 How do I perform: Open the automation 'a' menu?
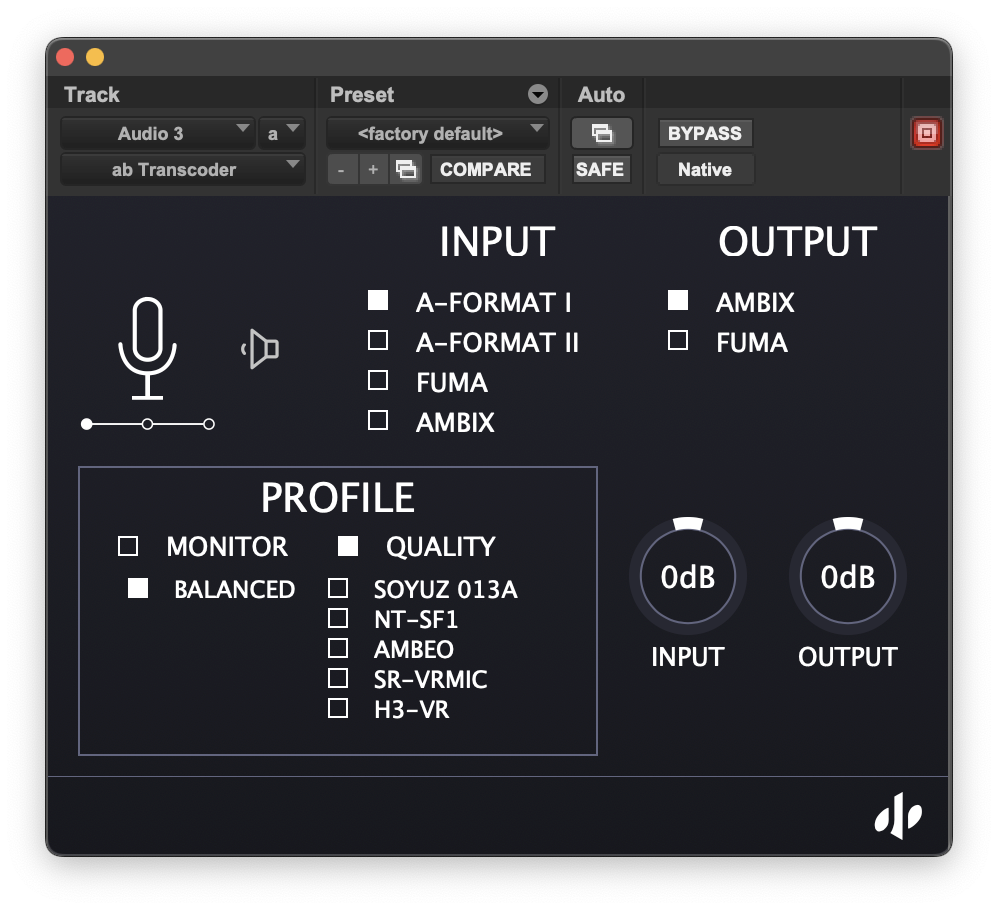pos(282,132)
